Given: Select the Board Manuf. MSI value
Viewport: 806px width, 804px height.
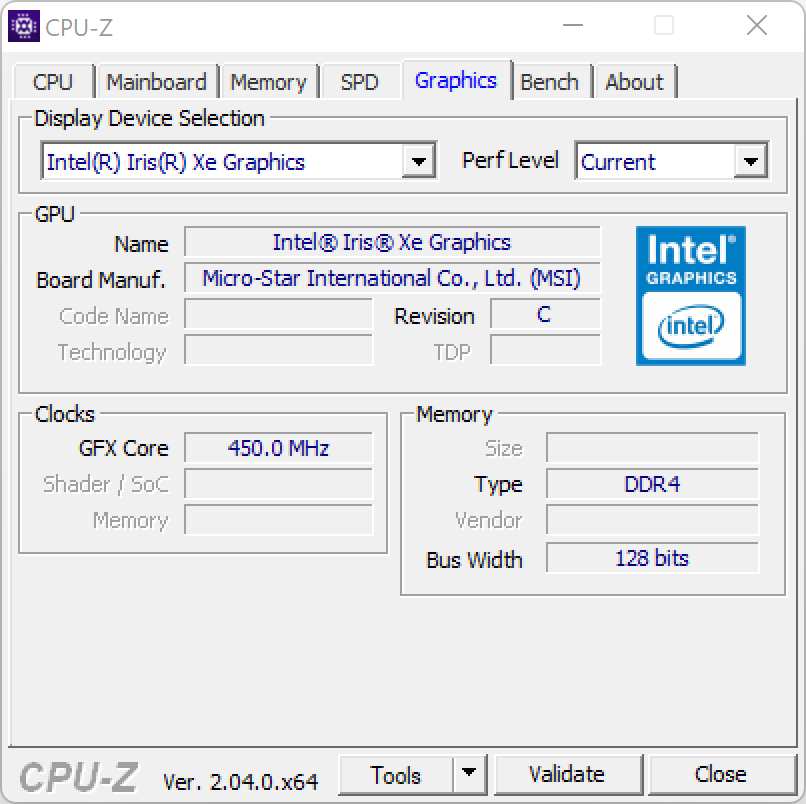Looking at the screenshot, I should tap(392, 278).
